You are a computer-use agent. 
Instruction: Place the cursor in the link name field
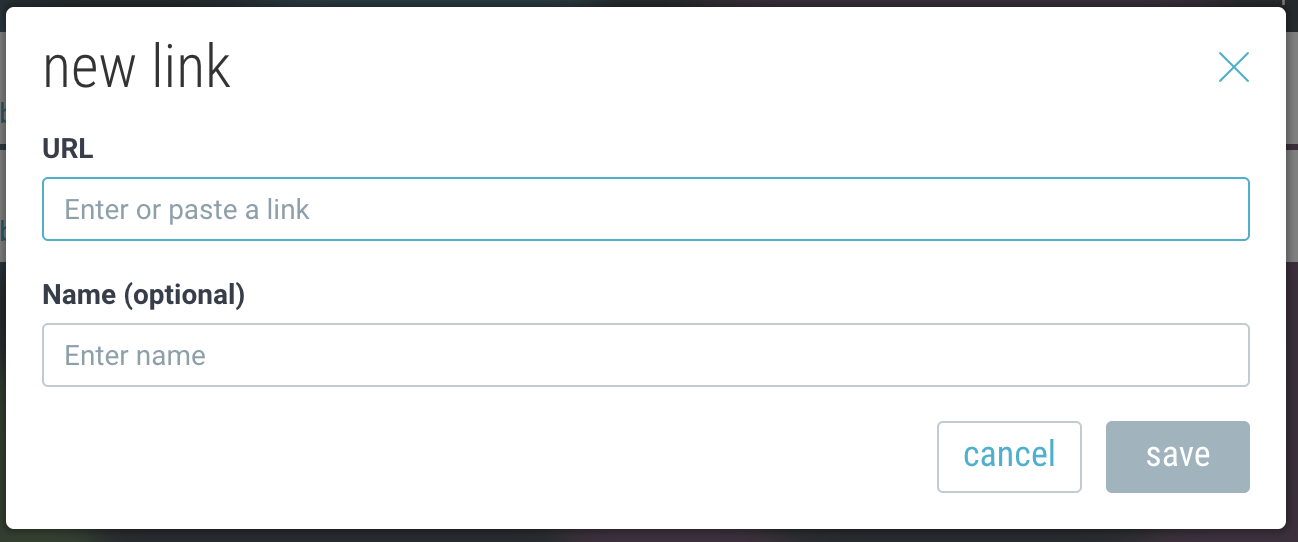click(645, 355)
